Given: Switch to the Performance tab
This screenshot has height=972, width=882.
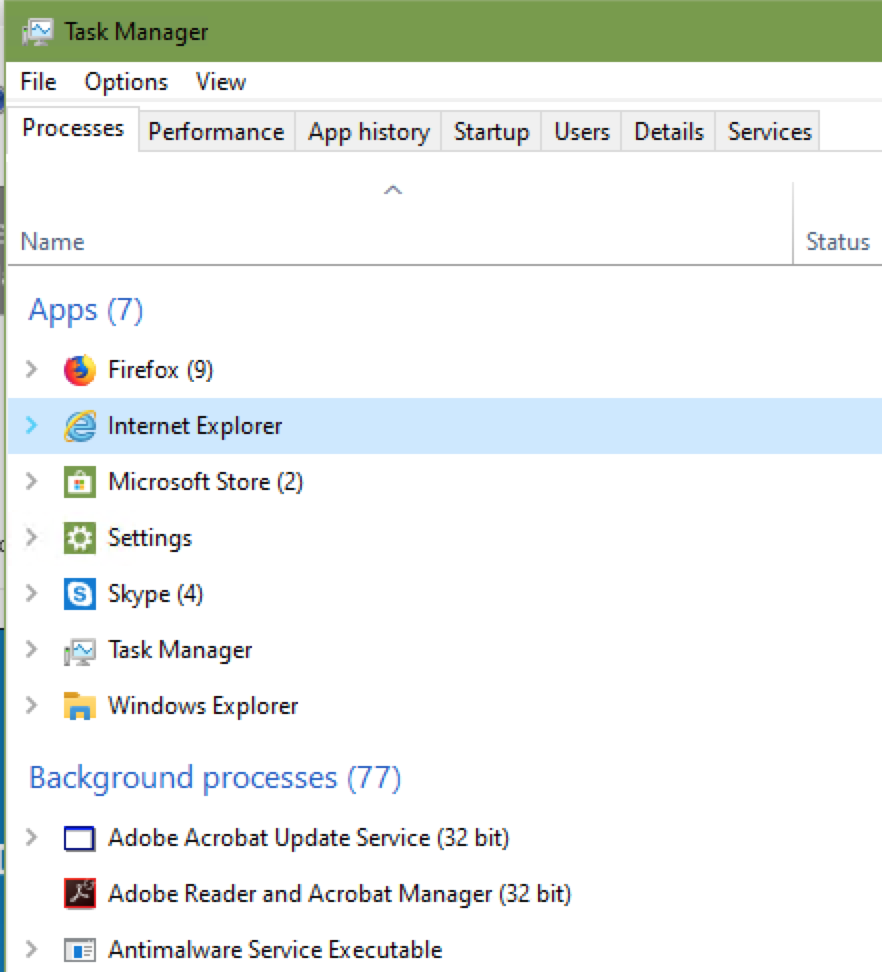Looking at the screenshot, I should (x=217, y=131).
